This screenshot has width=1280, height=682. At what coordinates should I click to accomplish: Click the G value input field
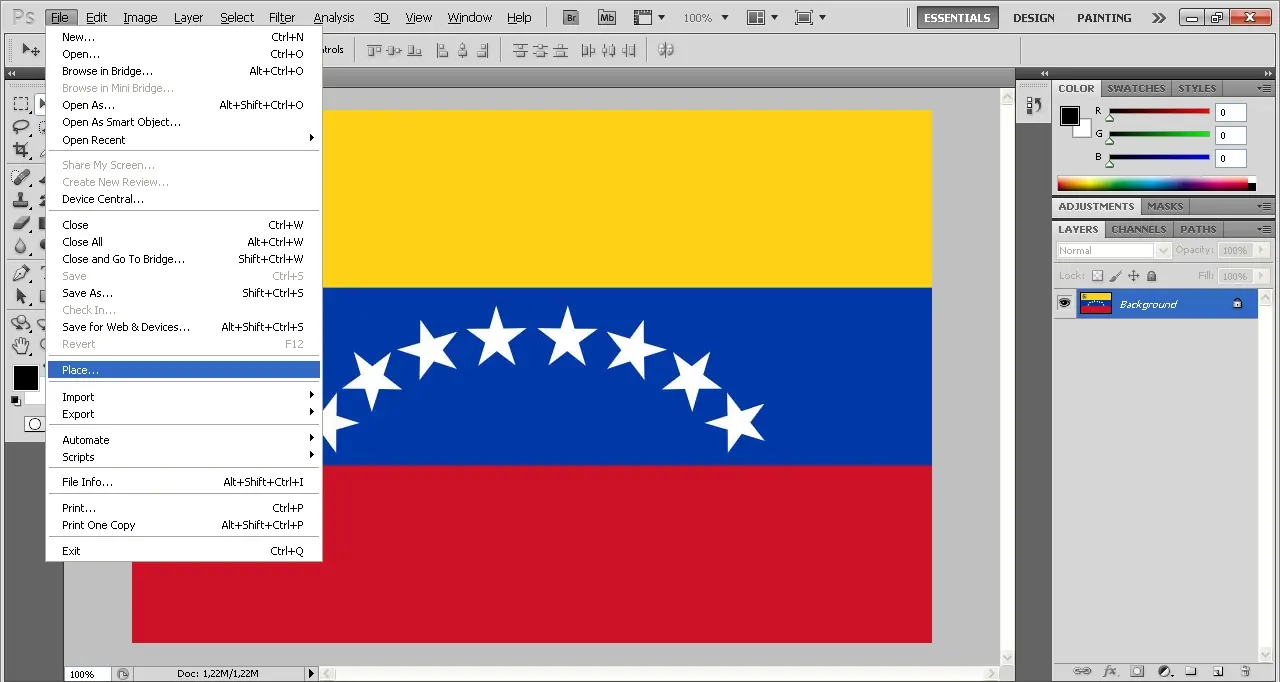click(1231, 135)
